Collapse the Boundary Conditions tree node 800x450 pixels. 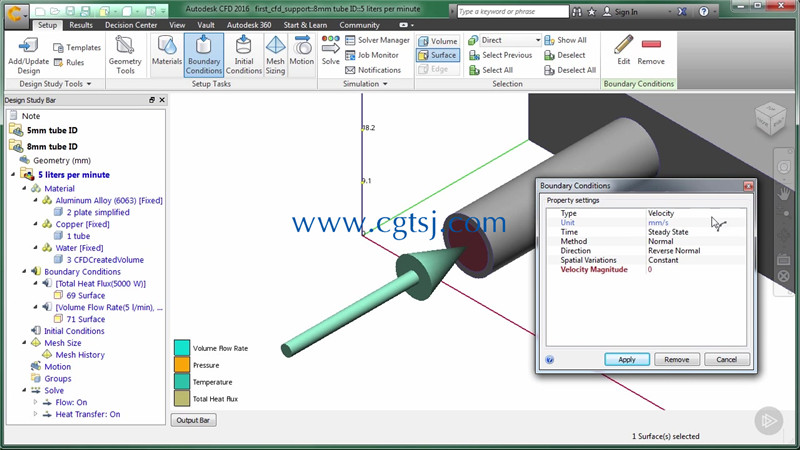[24, 271]
